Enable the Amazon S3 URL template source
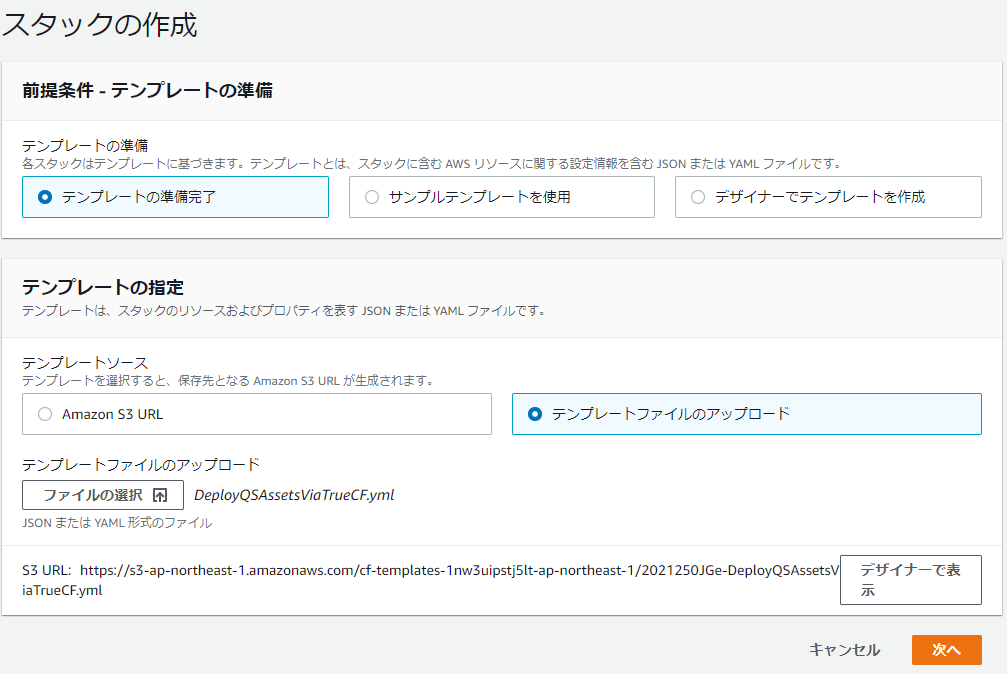 pyautogui.click(x=44, y=414)
